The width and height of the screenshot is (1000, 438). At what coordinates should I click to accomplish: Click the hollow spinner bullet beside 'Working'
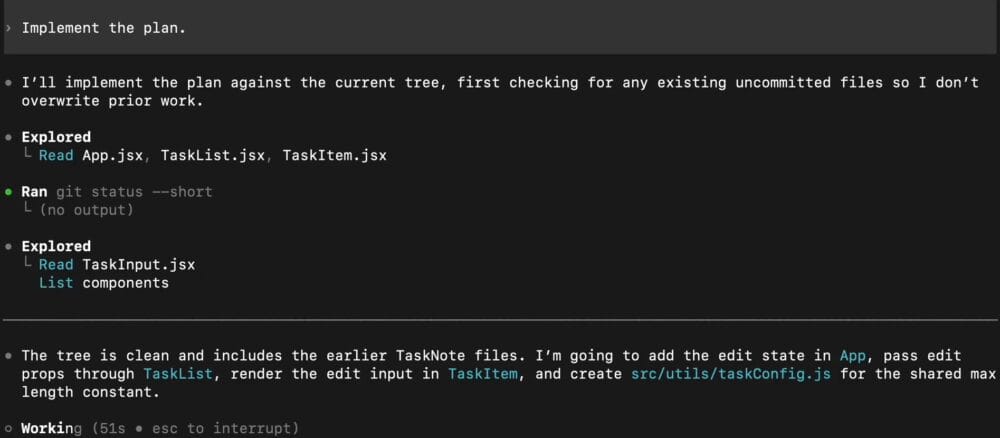pyautogui.click(x=8, y=428)
